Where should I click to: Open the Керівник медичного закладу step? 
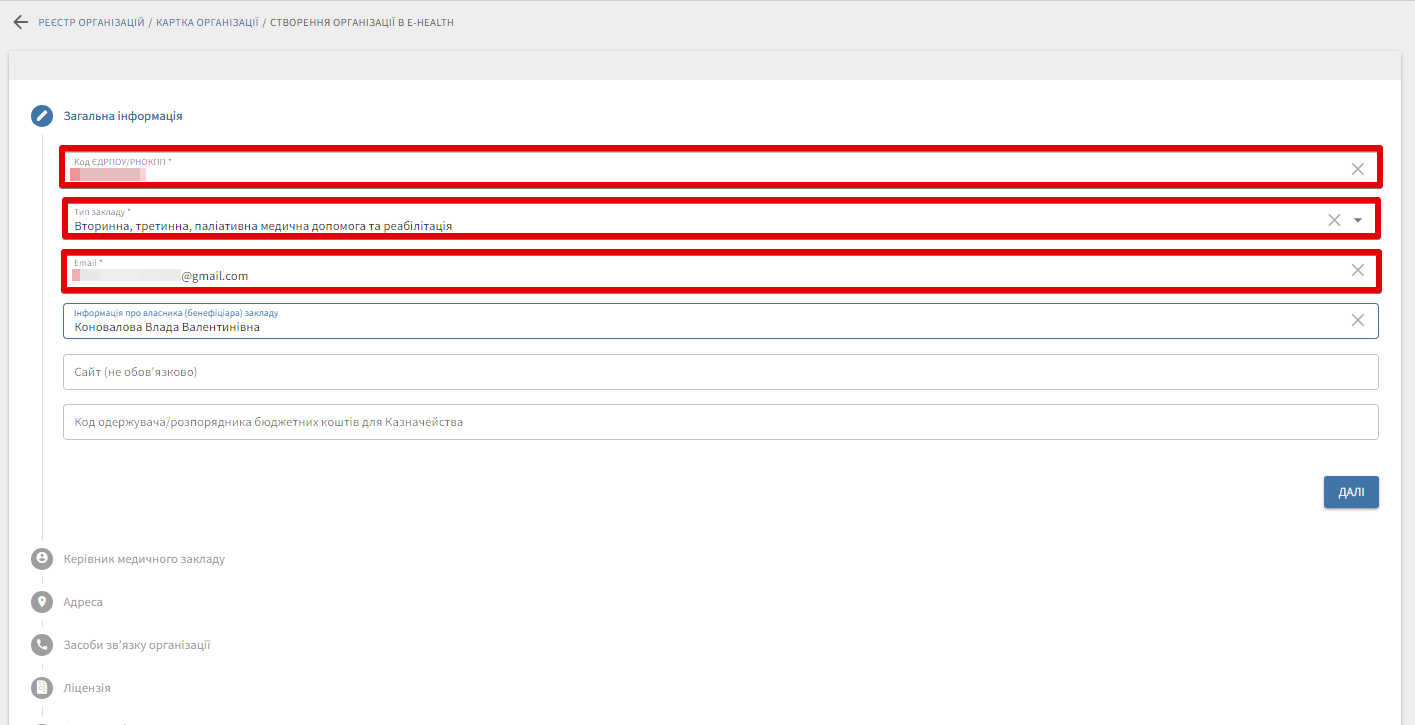(x=144, y=559)
